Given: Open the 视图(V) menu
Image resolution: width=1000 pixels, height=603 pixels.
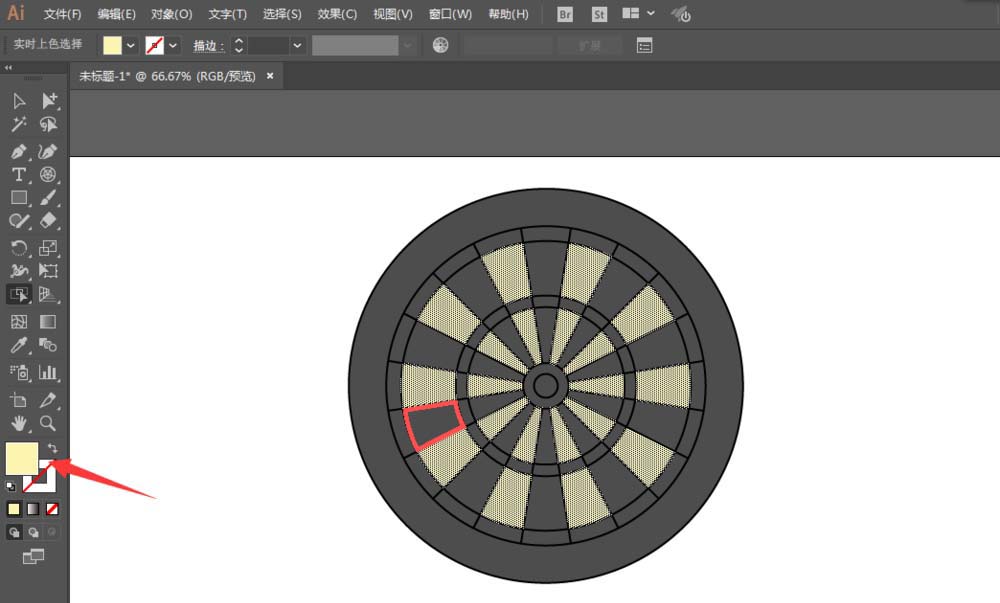Looking at the screenshot, I should coord(393,14).
